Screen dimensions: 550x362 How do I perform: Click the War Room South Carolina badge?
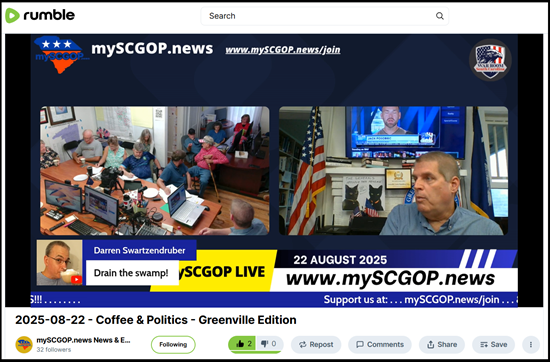490,60
